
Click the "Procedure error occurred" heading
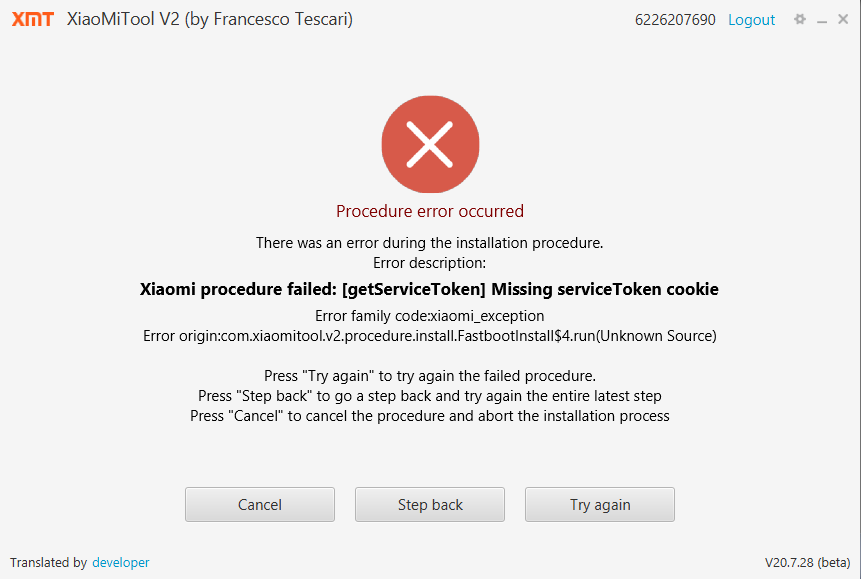pyautogui.click(x=430, y=211)
